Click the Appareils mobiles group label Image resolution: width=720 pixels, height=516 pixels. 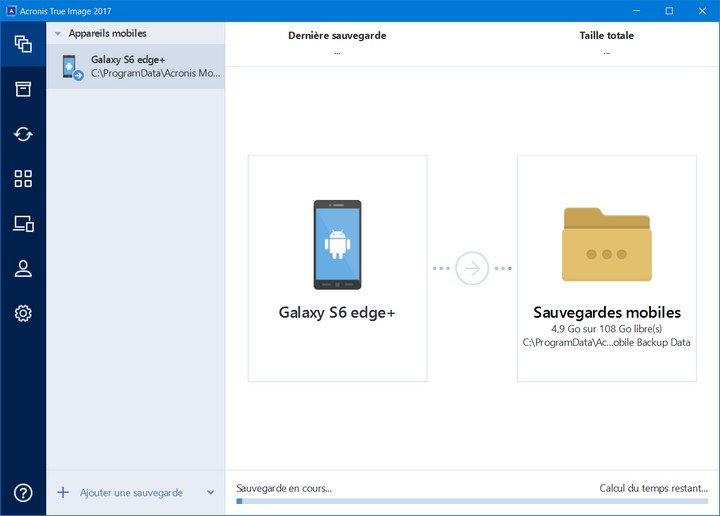(x=107, y=34)
